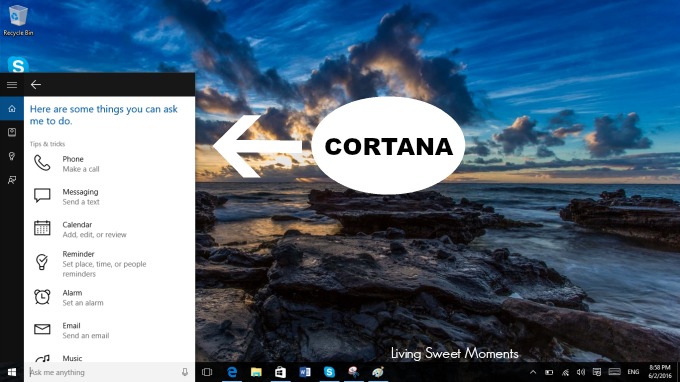
Task: Activate the Cortana microphone icon
Action: pos(185,372)
